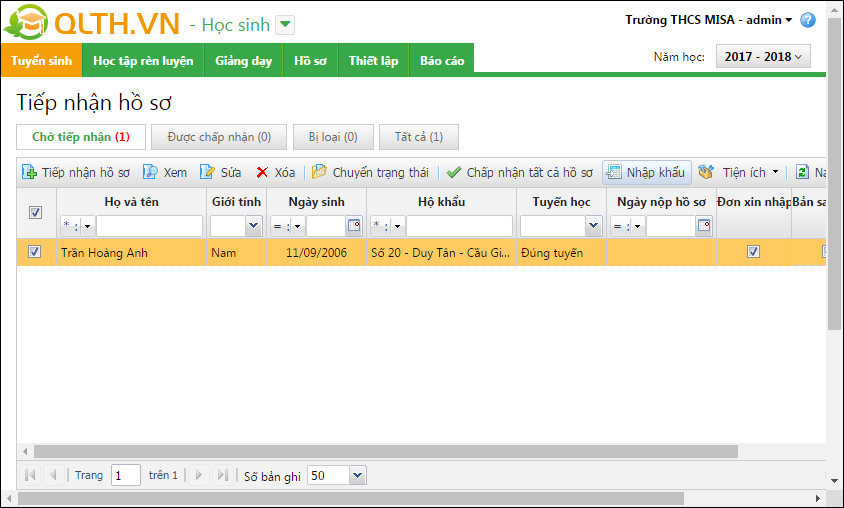
Task: Click the green refresh icon in toolbar
Action: (x=802, y=172)
